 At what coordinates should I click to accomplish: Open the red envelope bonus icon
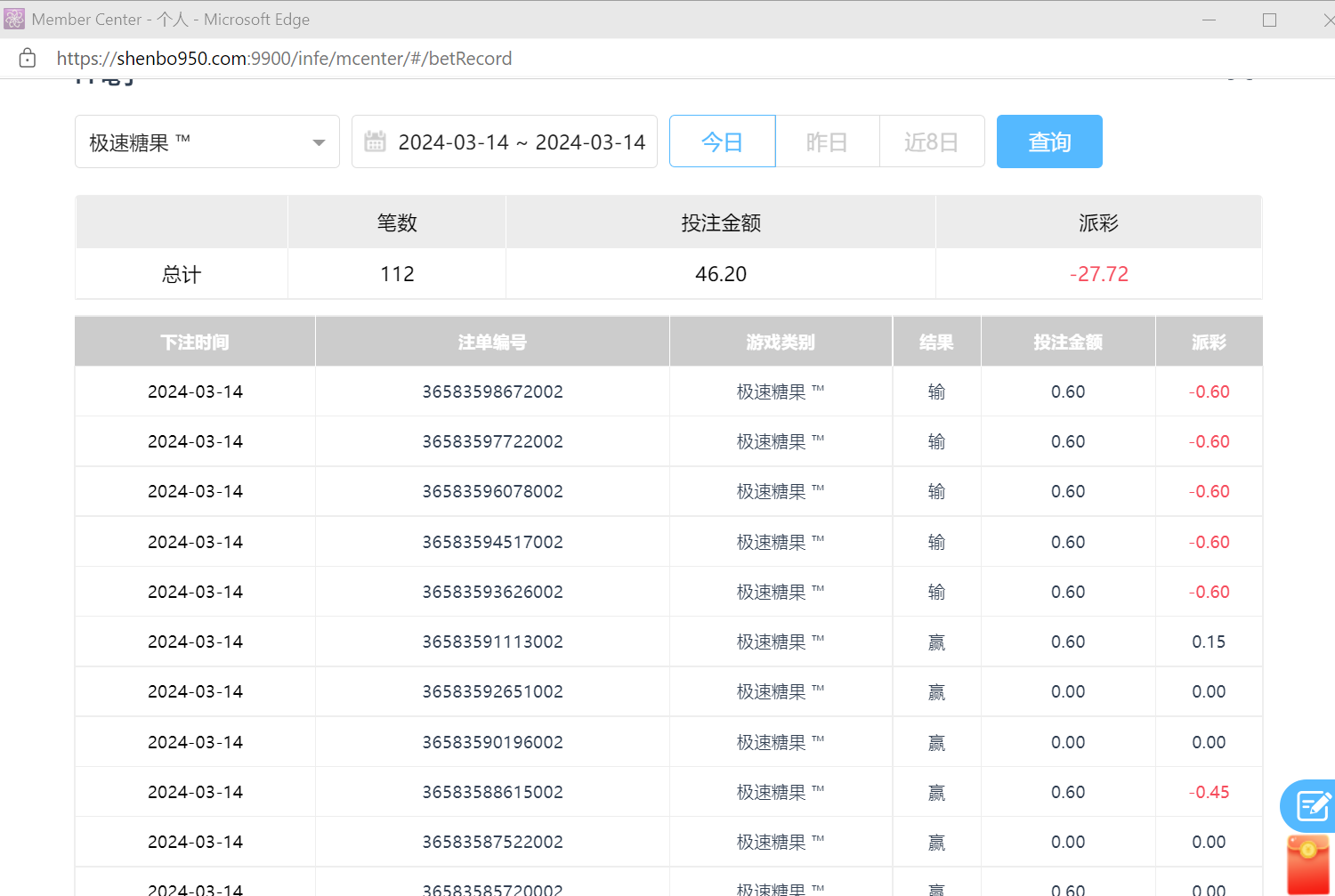point(1308,863)
